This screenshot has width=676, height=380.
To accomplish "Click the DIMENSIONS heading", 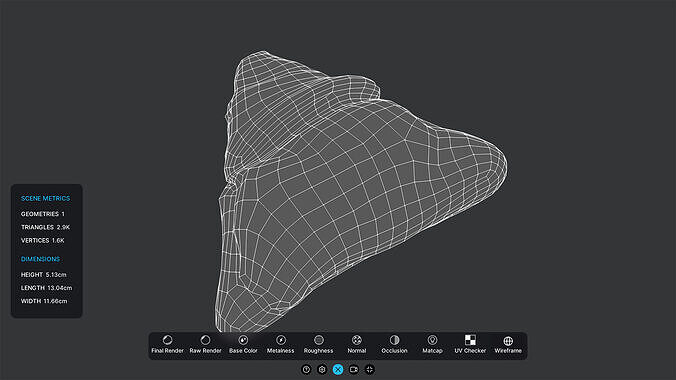I will (x=40, y=259).
